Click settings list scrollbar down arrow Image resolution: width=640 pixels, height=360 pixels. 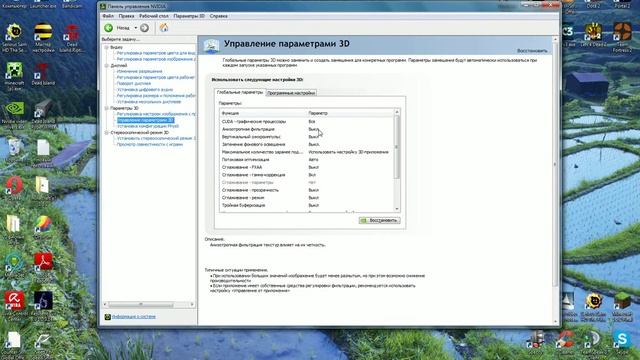[x=397, y=209]
